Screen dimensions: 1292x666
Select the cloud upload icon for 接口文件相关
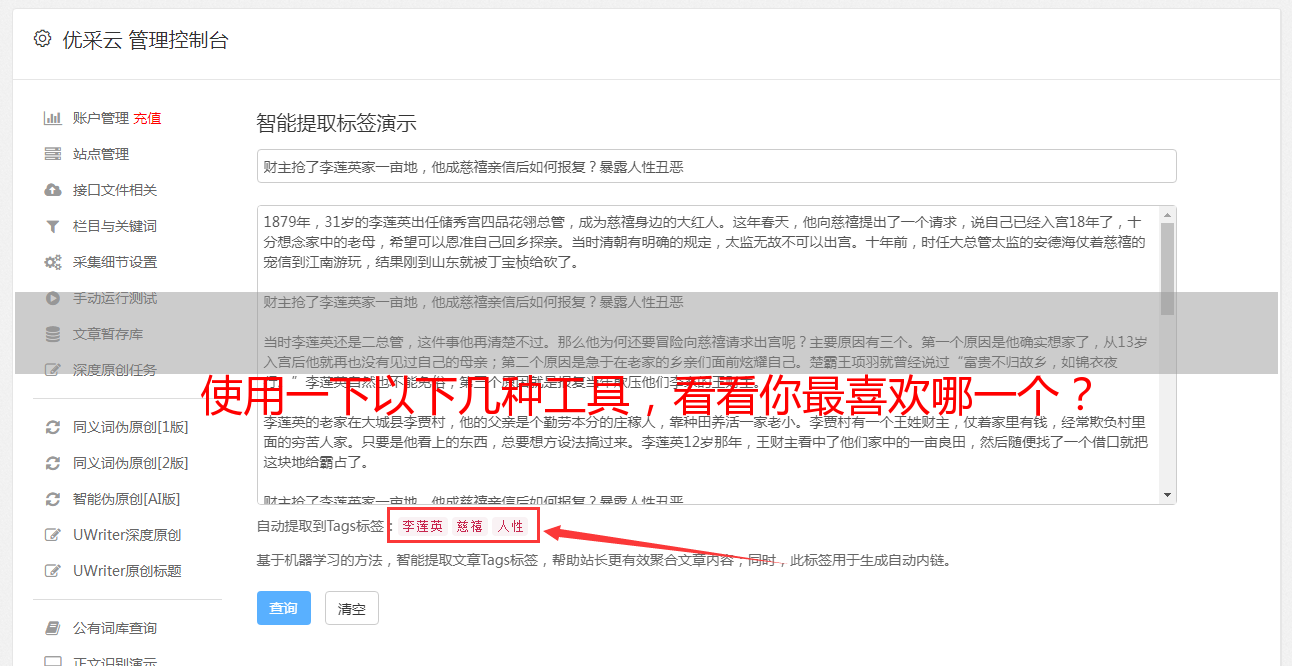[53, 190]
